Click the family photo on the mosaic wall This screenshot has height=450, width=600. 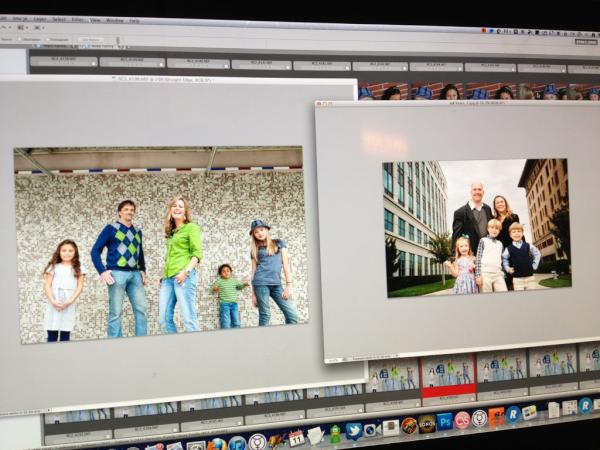pyautogui.click(x=161, y=245)
